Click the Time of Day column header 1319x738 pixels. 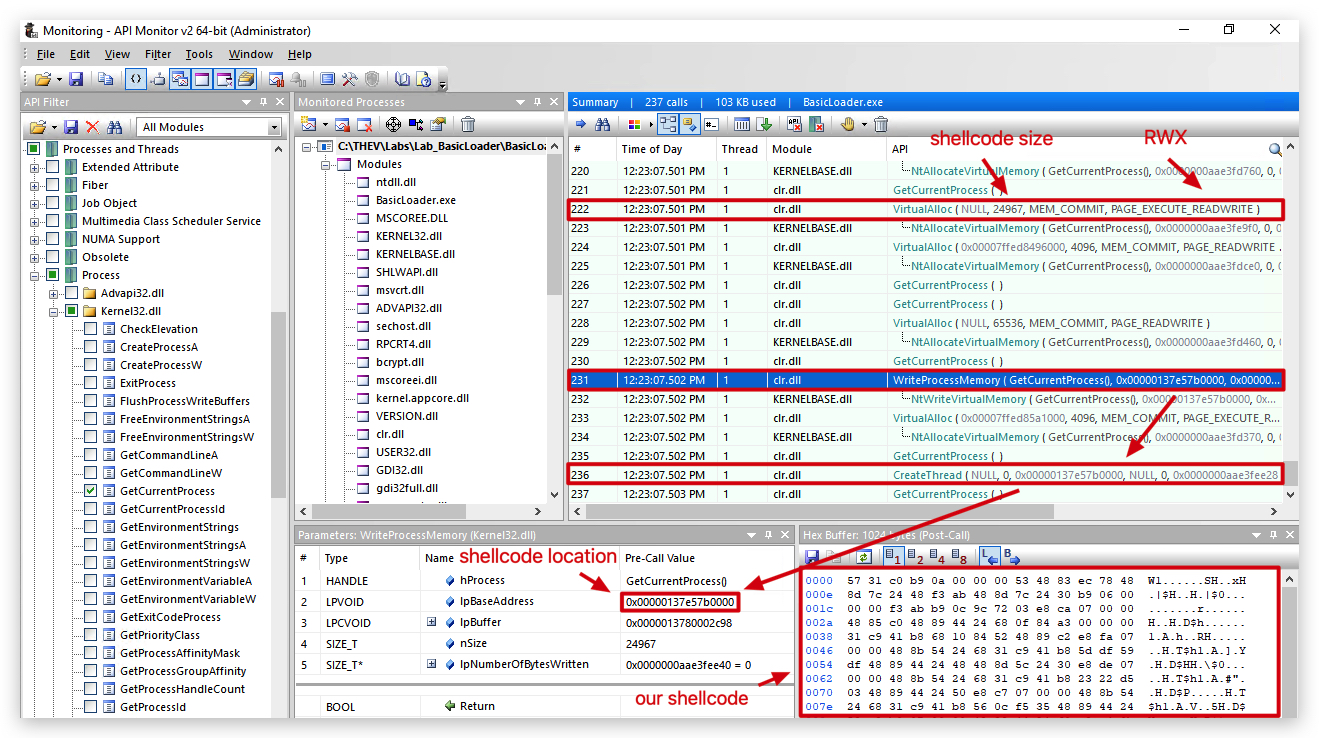tap(666, 149)
